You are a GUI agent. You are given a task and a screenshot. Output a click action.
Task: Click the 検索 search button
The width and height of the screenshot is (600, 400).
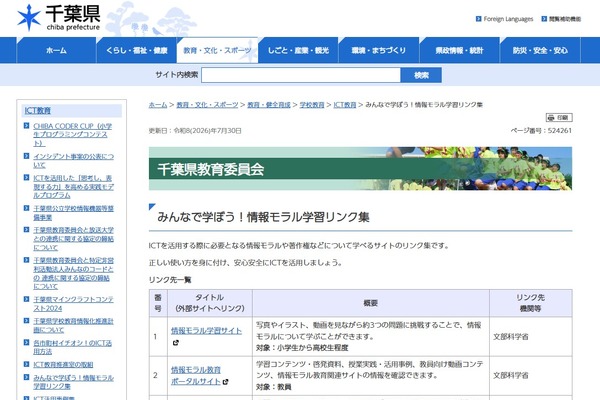point(421,75)
